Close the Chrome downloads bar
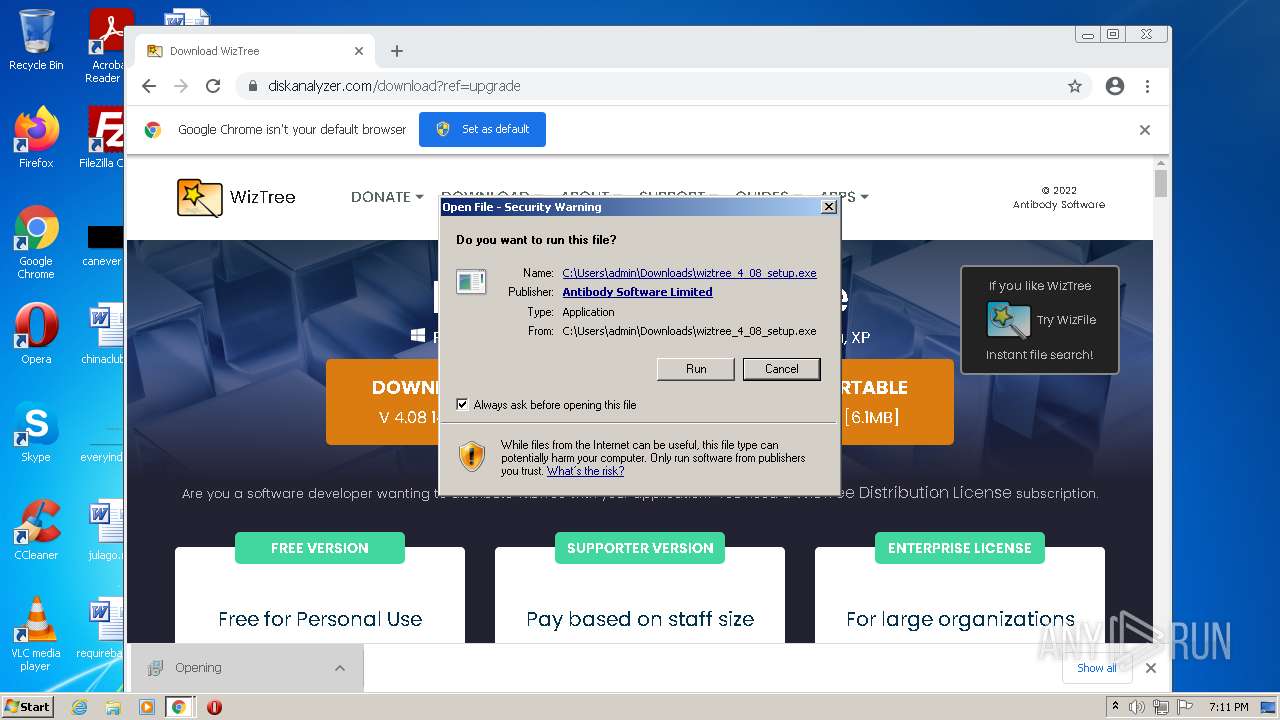 [x=1151, y=668]
